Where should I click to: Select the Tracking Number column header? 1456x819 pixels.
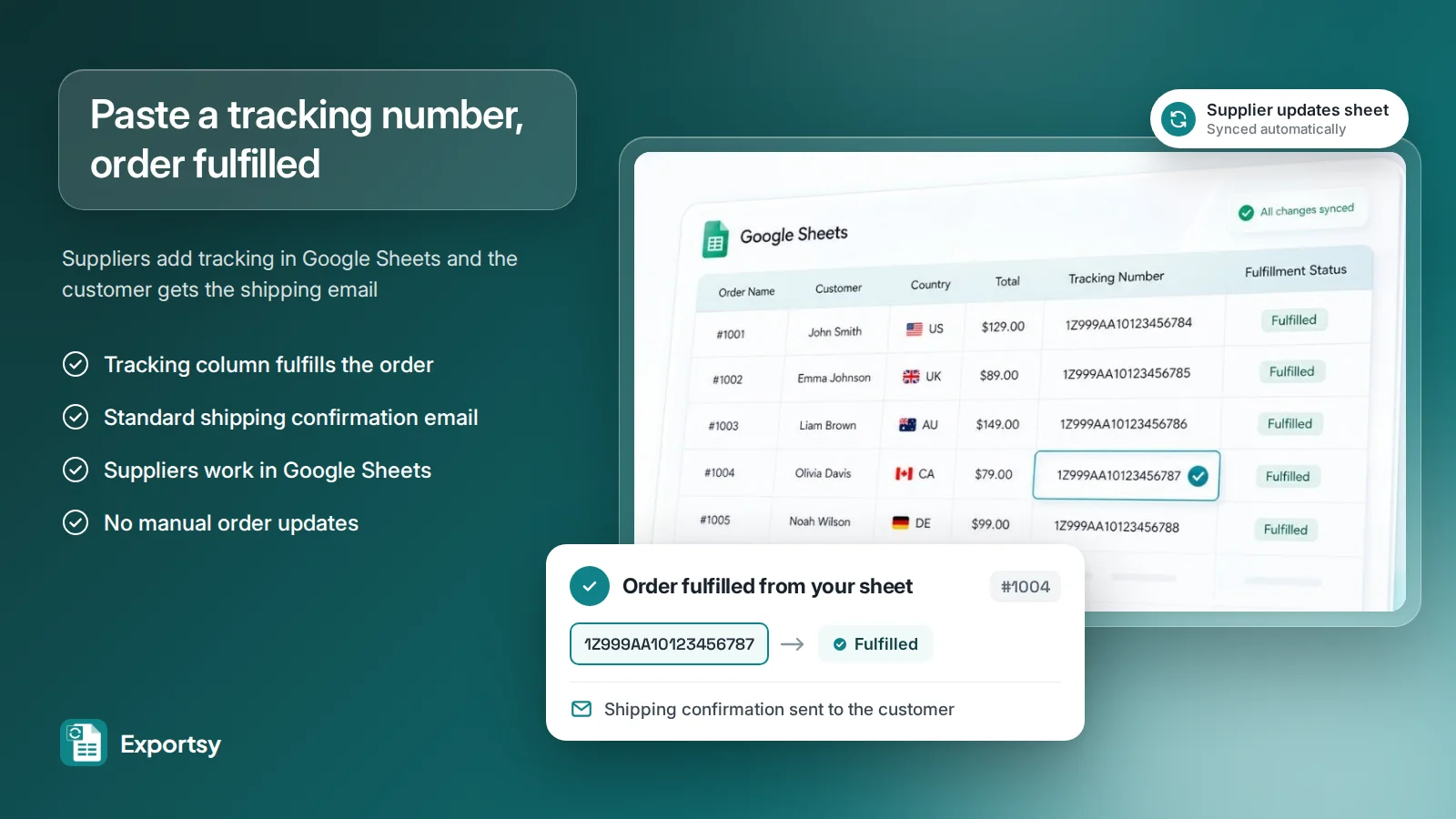coord(1116,278)
